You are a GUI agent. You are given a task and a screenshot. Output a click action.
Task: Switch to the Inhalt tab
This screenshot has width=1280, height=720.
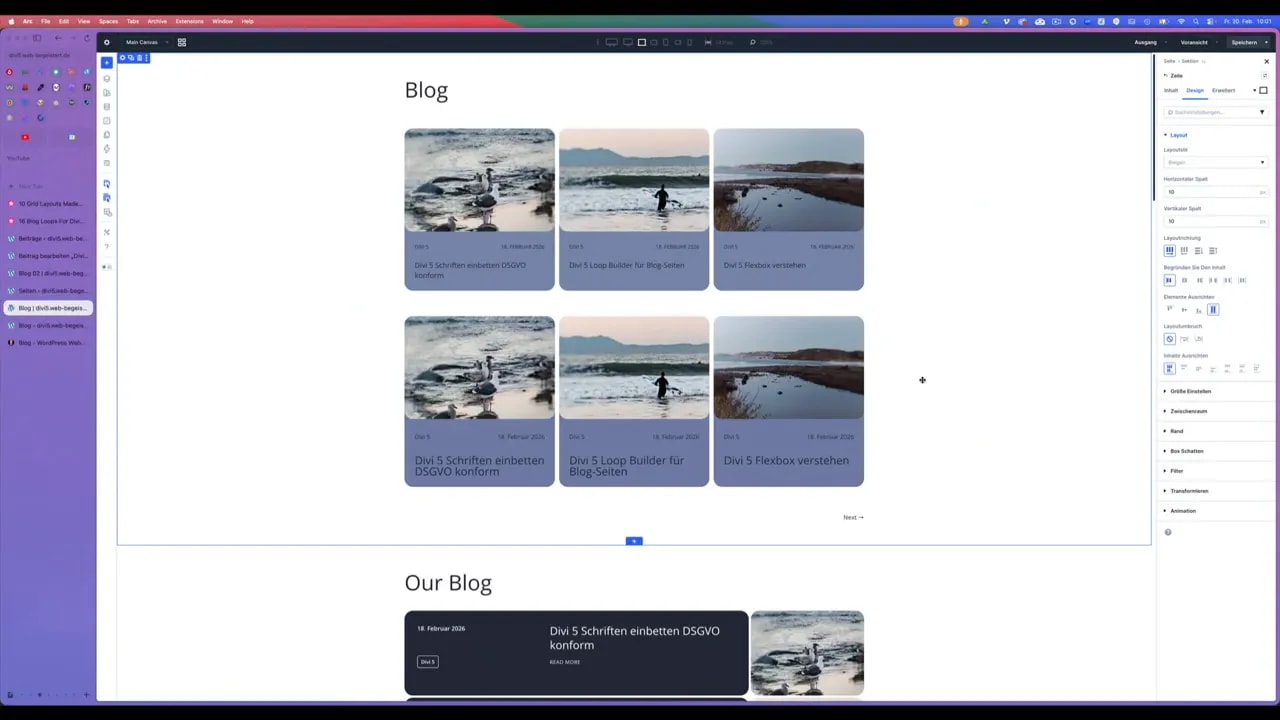tap(1171, 90)
